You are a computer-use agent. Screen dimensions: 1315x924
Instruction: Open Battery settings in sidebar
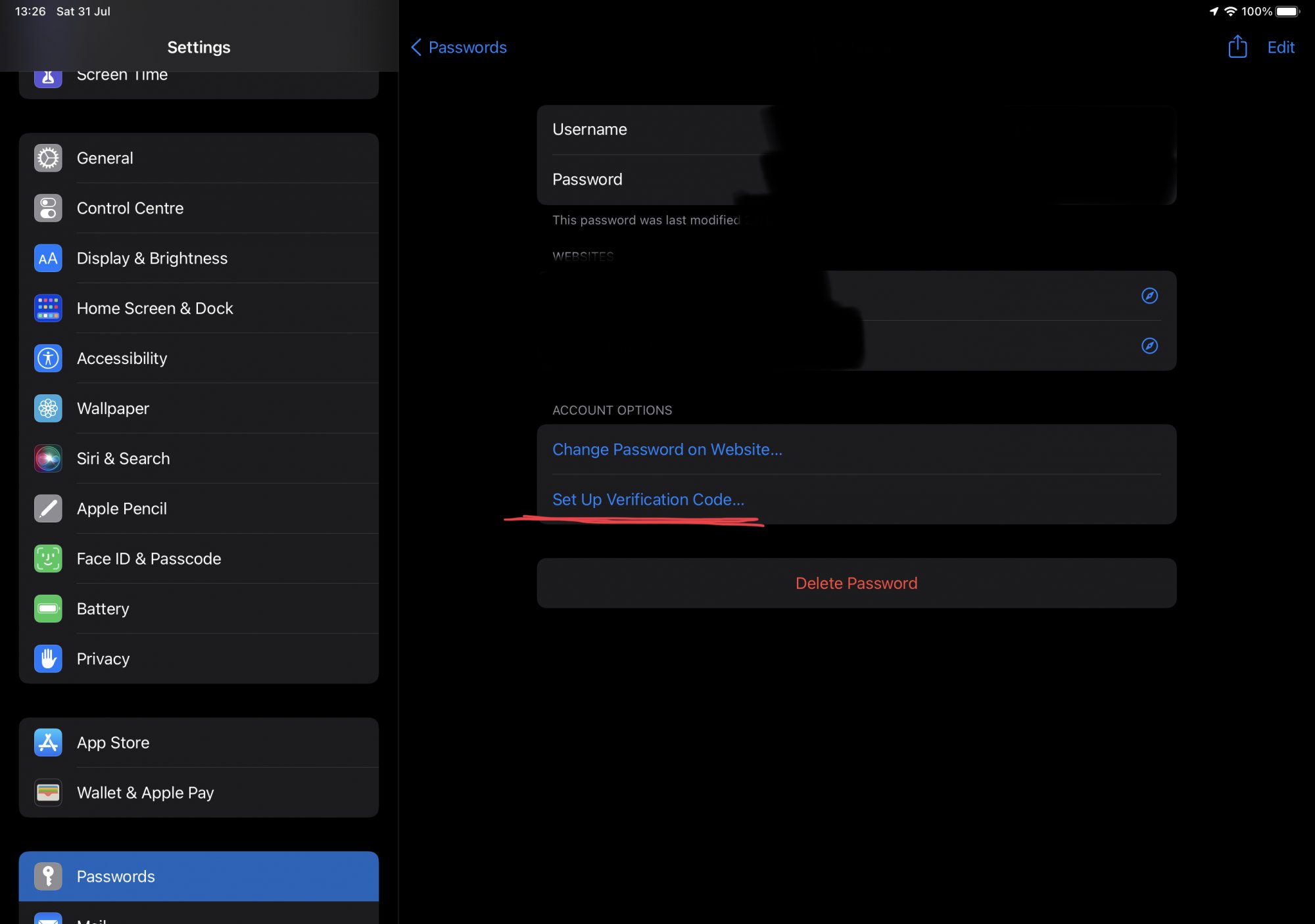click(103, 609)
